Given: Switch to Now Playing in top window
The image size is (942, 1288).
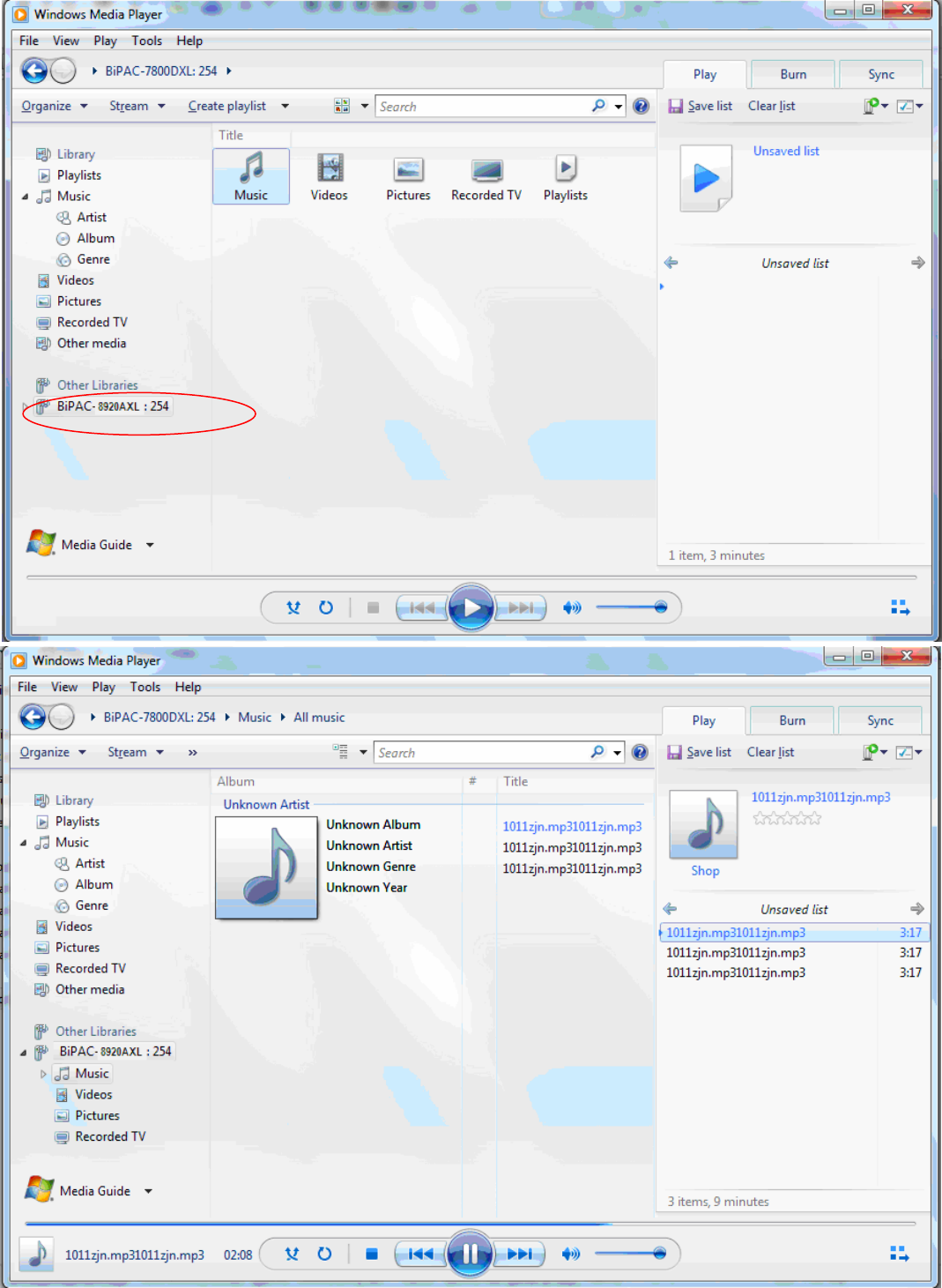Looking at the screenshot, I should point(900,607).
